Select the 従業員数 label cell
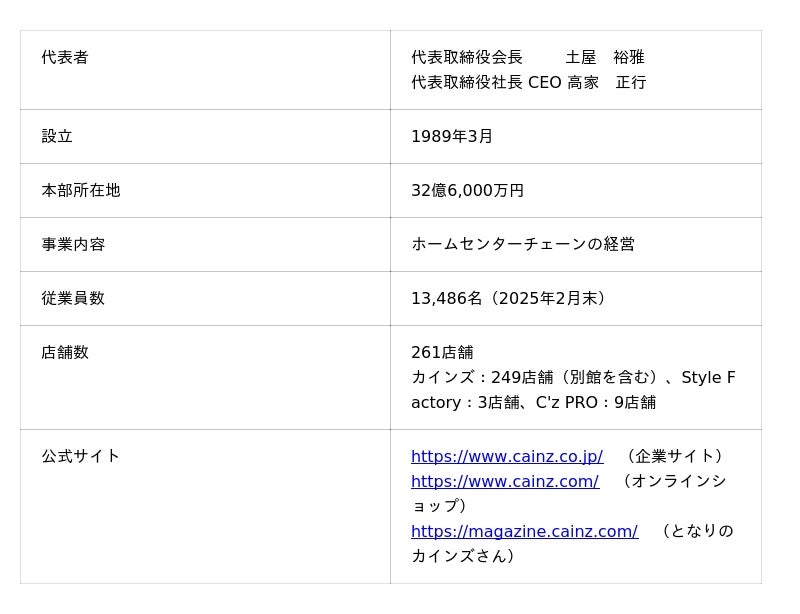This screenshot has height=614, width=800. tap(73, 298)
